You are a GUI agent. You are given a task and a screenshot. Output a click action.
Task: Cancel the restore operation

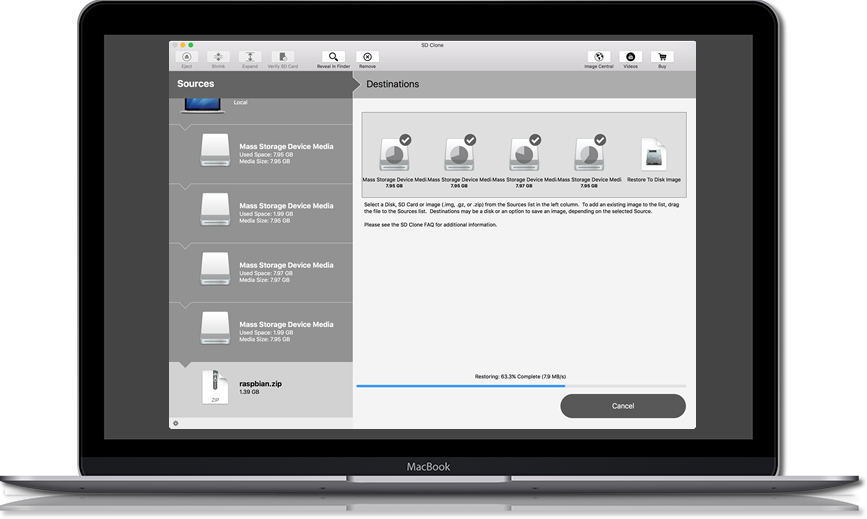(622, 406)
